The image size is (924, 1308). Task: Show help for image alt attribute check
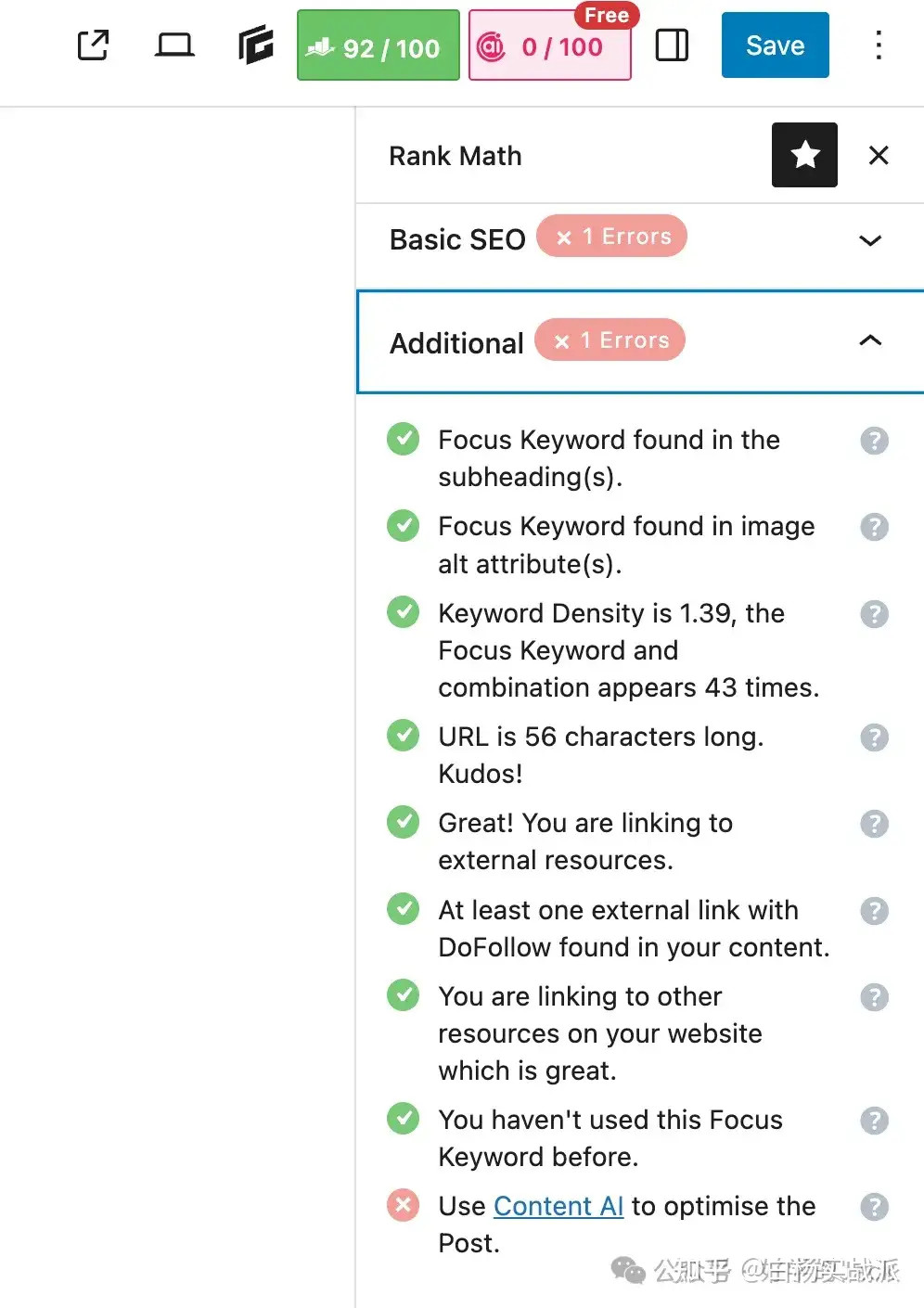coord(874,527)
